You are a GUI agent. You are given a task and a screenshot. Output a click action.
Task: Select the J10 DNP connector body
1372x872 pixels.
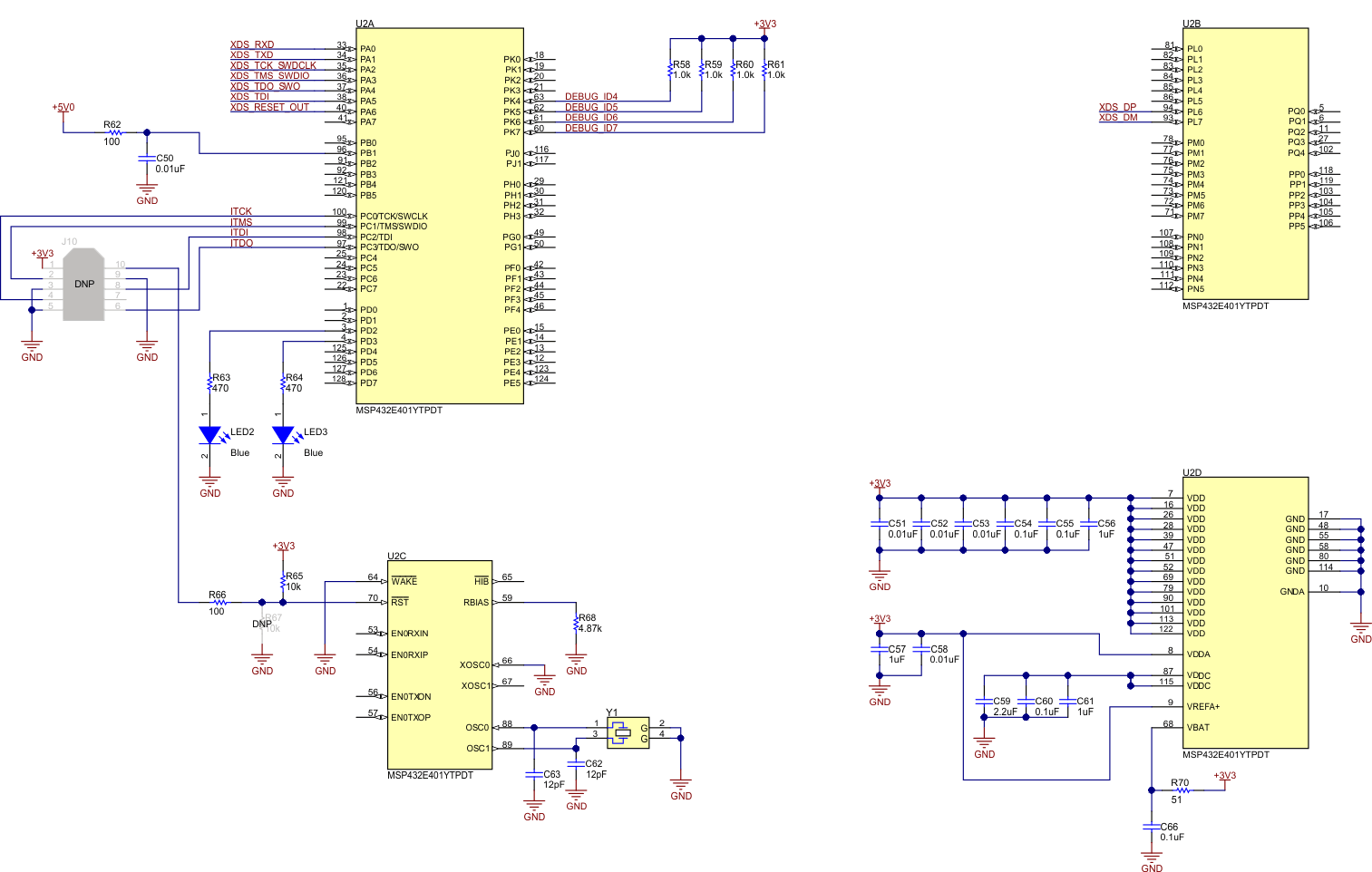coord(84,284)
